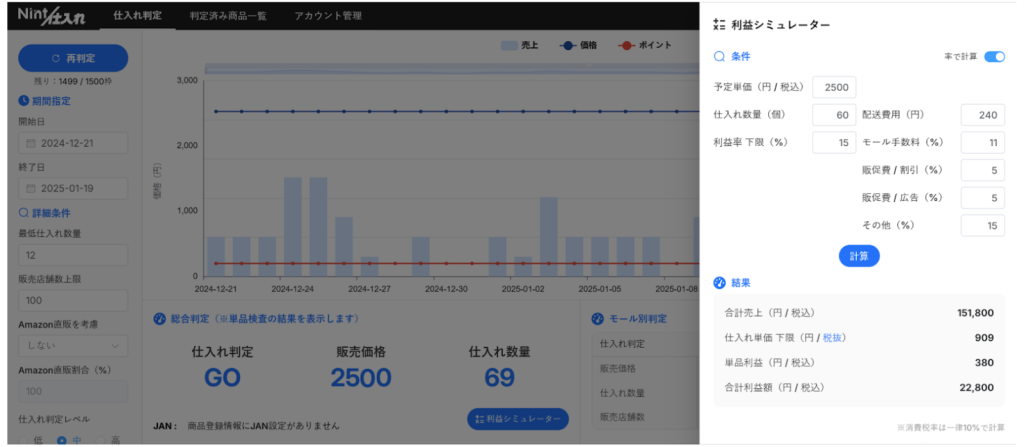Open the 開始日 date picker field
Screen dimensions: 1024x447
point(73,144)
